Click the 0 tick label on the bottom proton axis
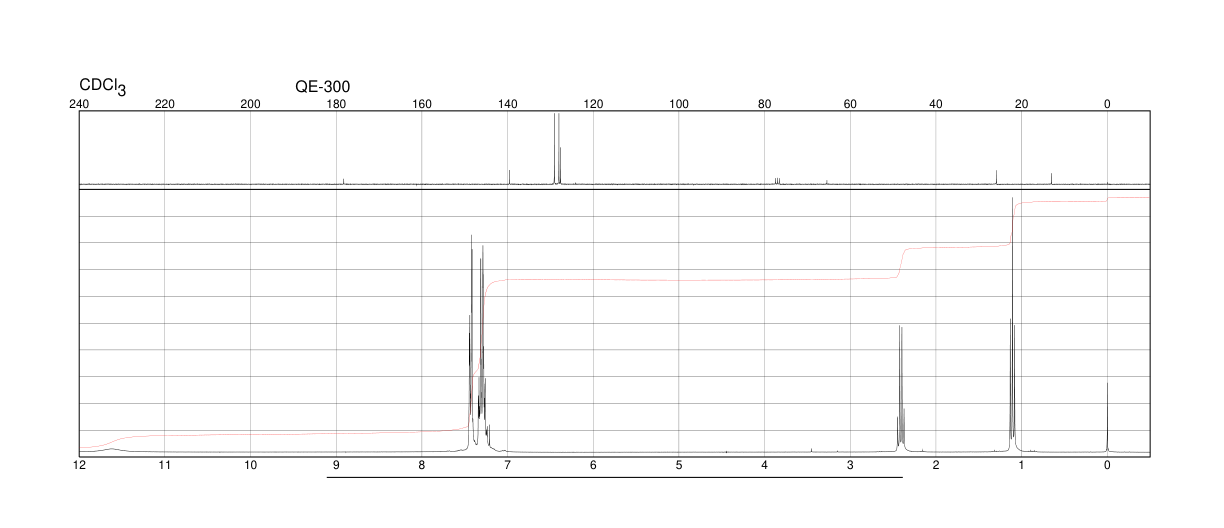Image resolution: width=1224 pixels, height=528 pixels. point(1107,466)
